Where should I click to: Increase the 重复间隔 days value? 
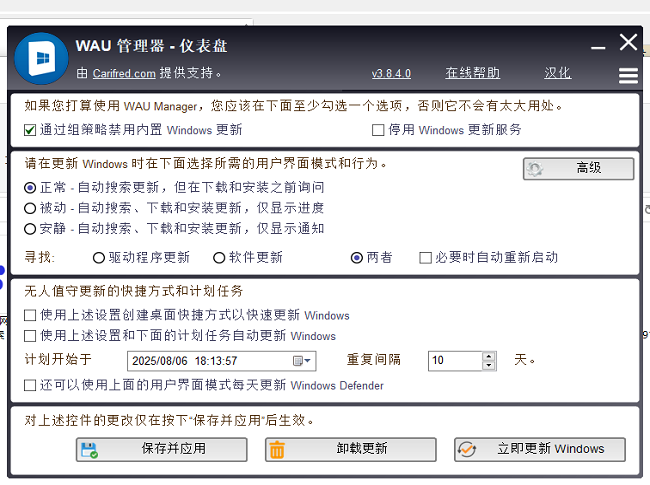pos(489,357)
